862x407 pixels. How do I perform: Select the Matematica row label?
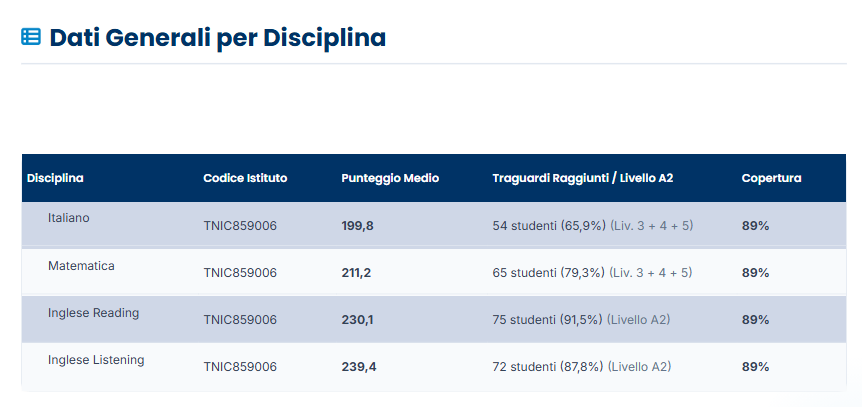81,266
